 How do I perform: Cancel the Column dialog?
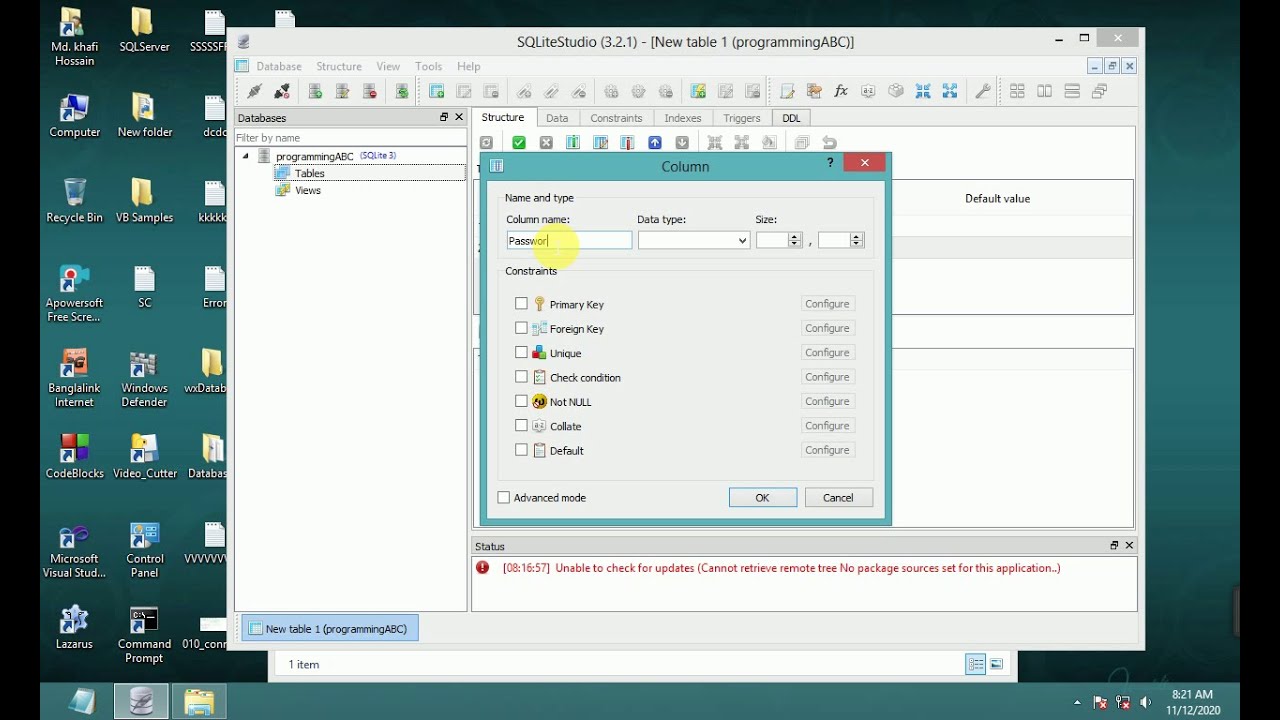838,498
